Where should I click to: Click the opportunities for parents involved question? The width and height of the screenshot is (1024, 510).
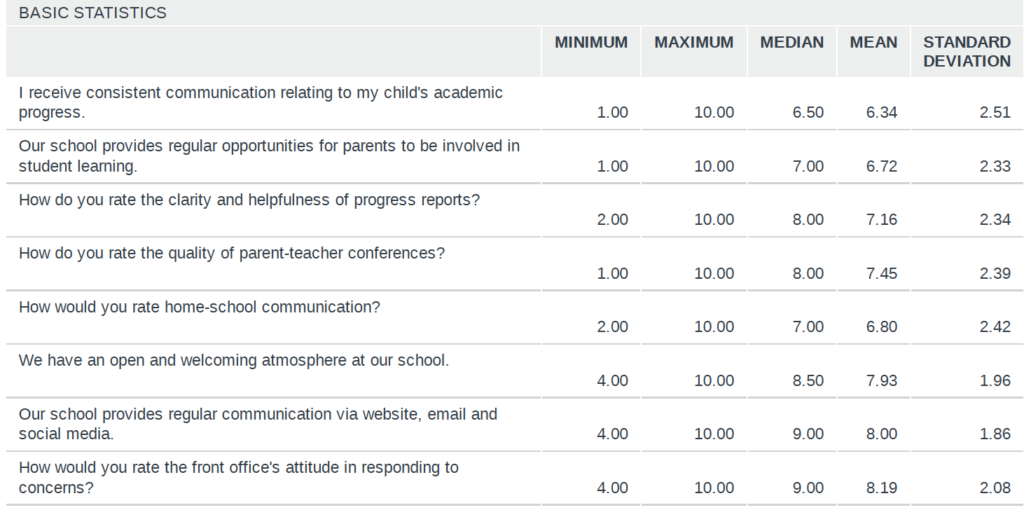pos(269,156)
